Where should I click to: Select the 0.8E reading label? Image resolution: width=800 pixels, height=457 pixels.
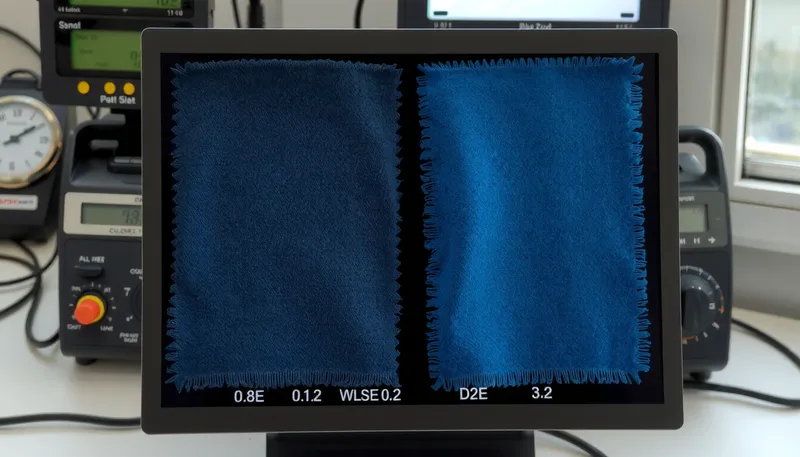pyautogui.click(x=249, y=396)
